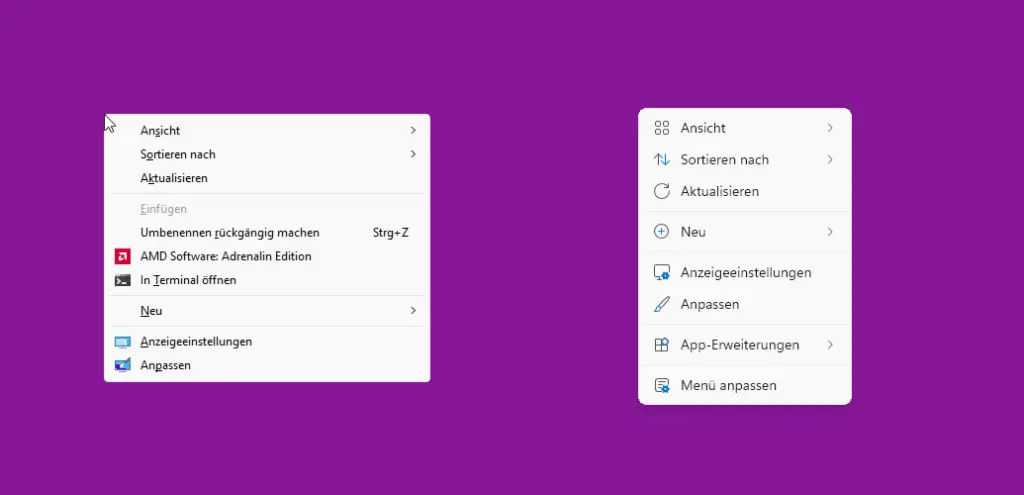Screen dimensions: 1024x495
Task: Open Anzeigeeinstellungen in the classic menu
Action: point(267,342)
